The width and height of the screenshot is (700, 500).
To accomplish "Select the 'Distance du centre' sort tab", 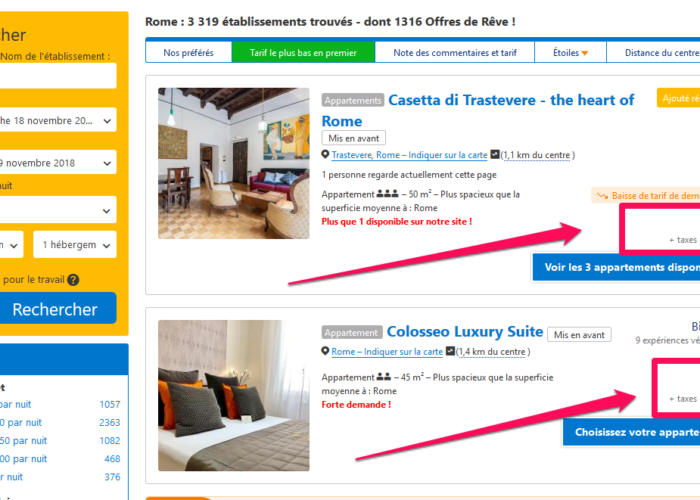I will click(x=654, y=53).
